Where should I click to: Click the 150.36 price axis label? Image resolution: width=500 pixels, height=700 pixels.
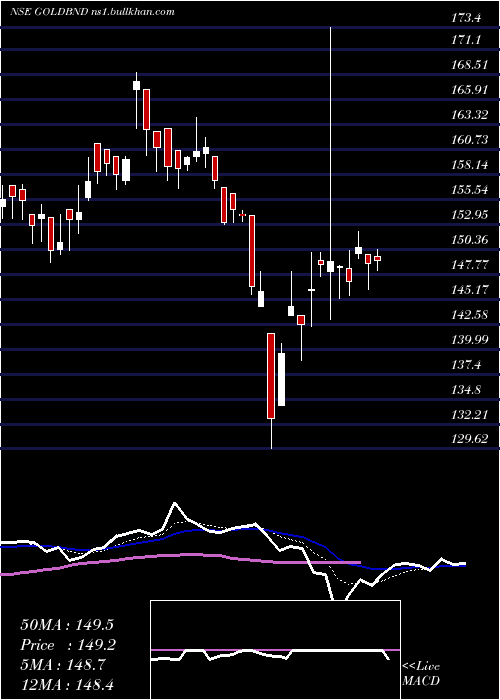click(469, 240)
